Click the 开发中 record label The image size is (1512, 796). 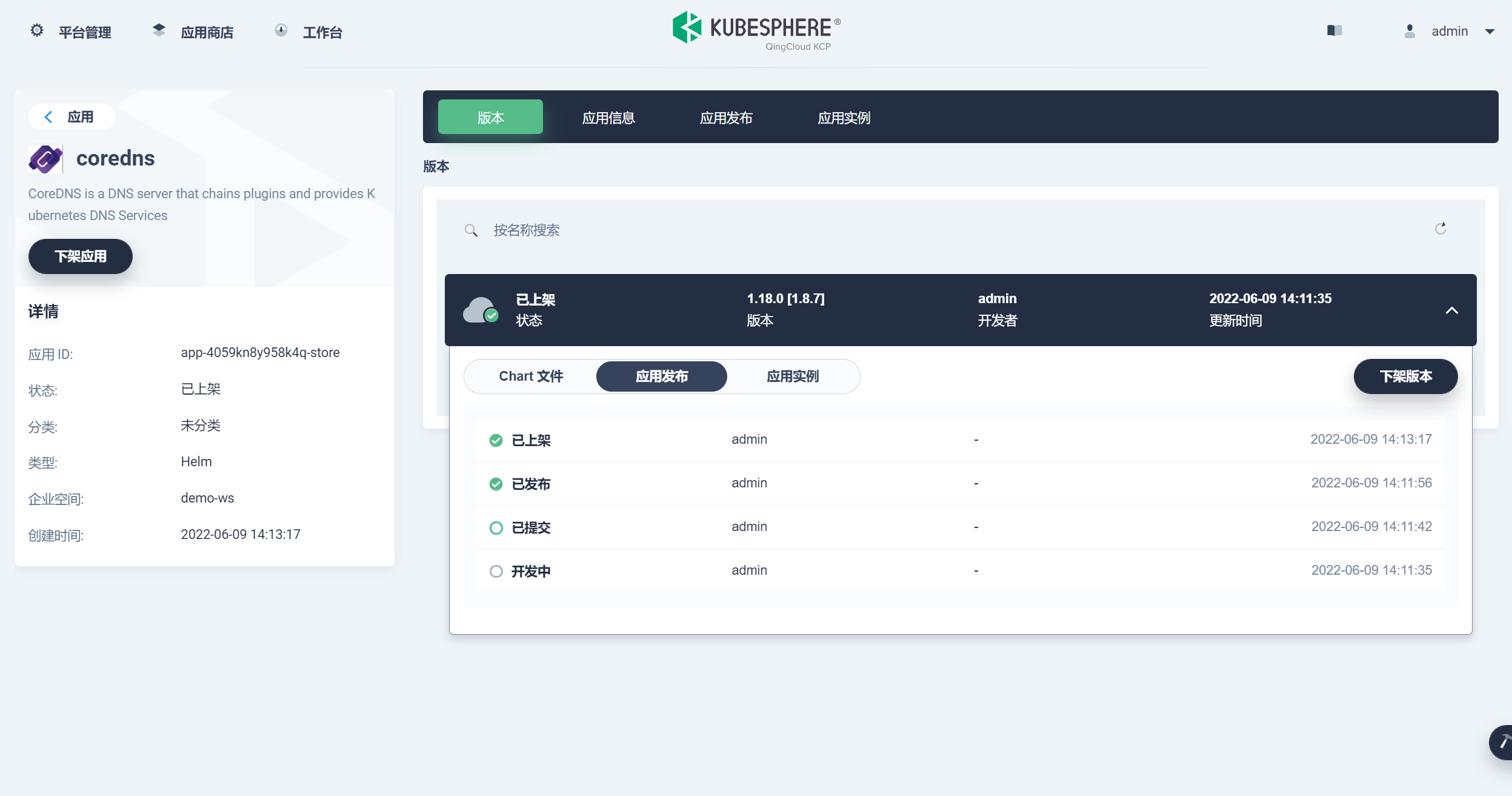pos(531,571)
